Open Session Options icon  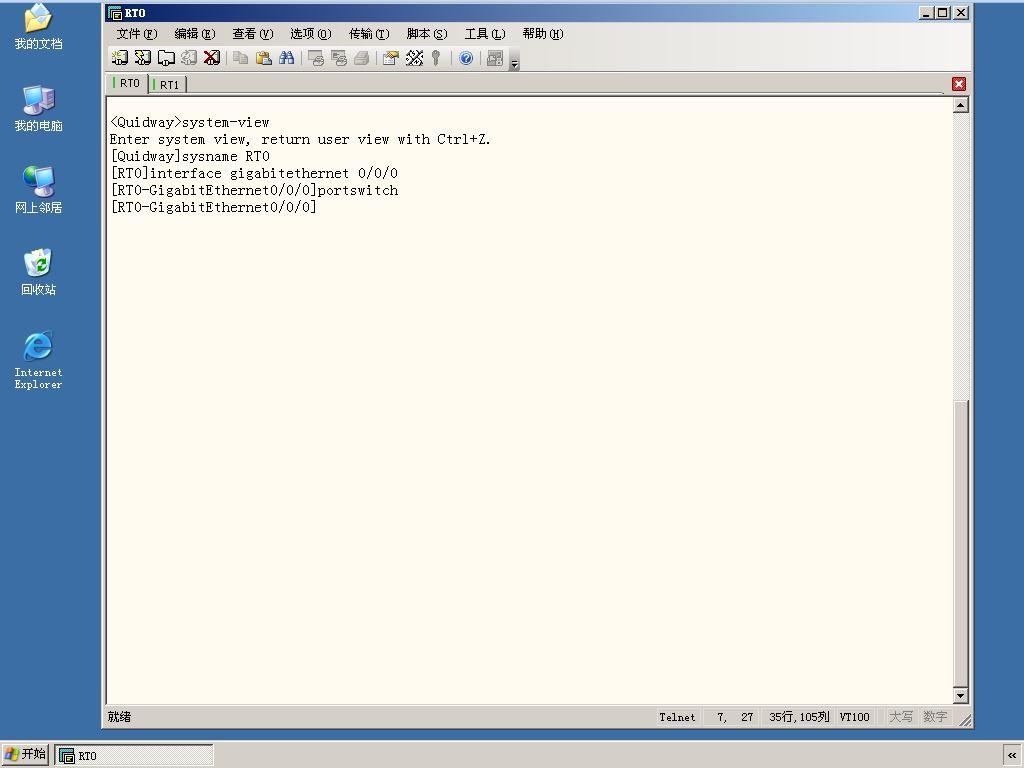[x=391, y=58]
